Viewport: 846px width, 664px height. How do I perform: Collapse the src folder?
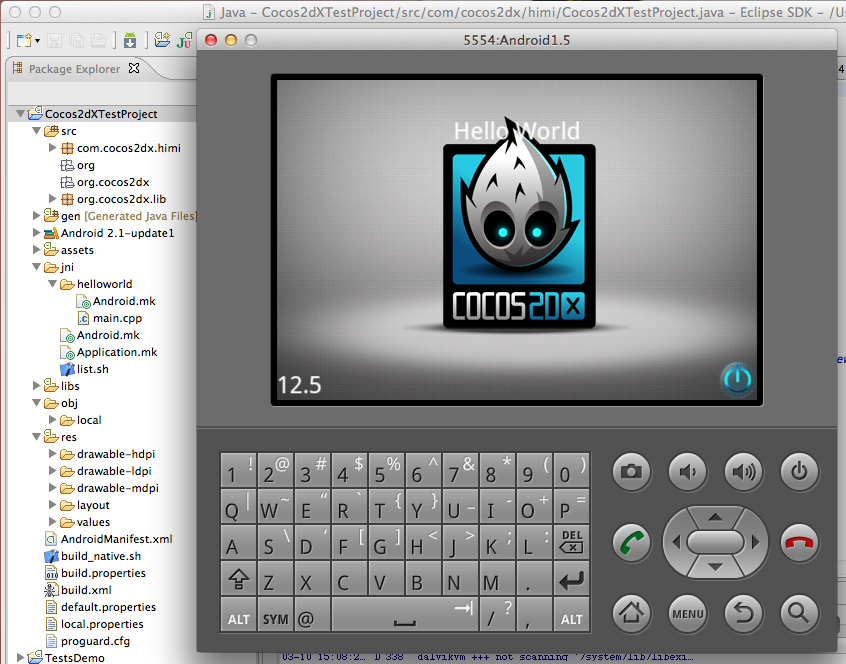[36, 131]
